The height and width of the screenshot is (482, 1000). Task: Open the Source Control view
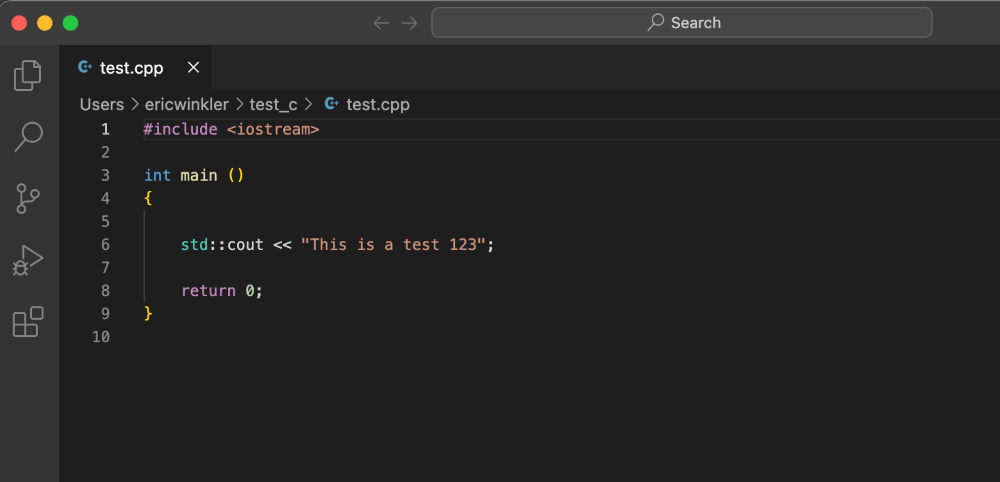pos(27,198)
